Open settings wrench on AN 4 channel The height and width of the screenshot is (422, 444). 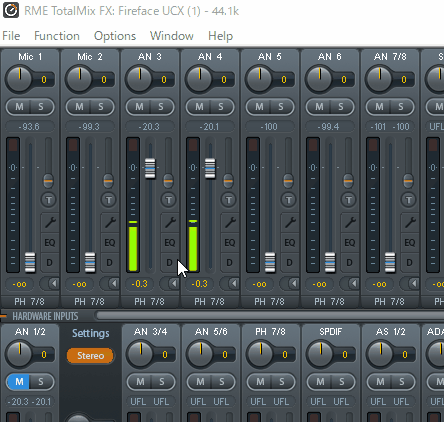[230, 222]
